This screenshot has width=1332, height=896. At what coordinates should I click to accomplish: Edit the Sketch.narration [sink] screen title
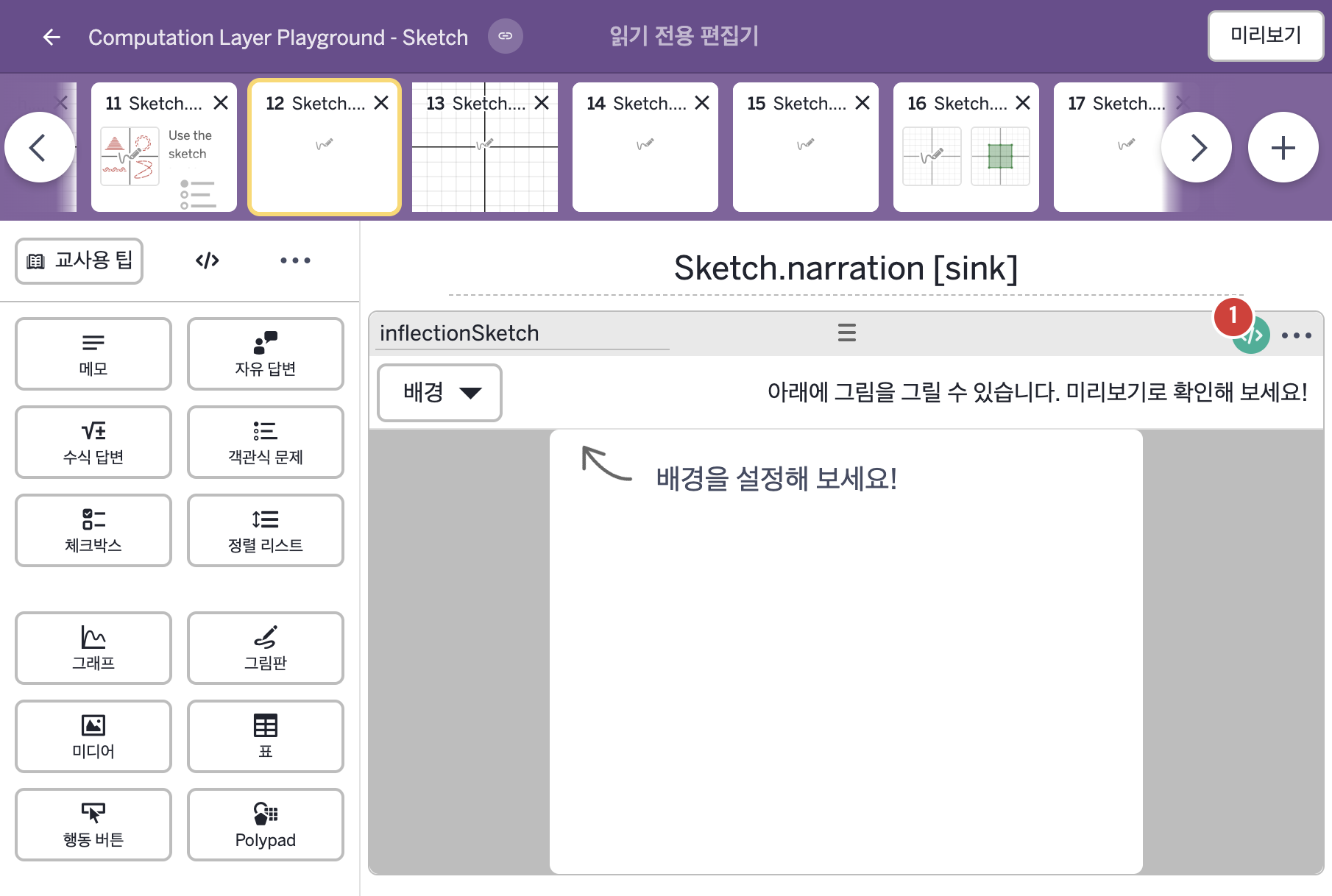846,269
